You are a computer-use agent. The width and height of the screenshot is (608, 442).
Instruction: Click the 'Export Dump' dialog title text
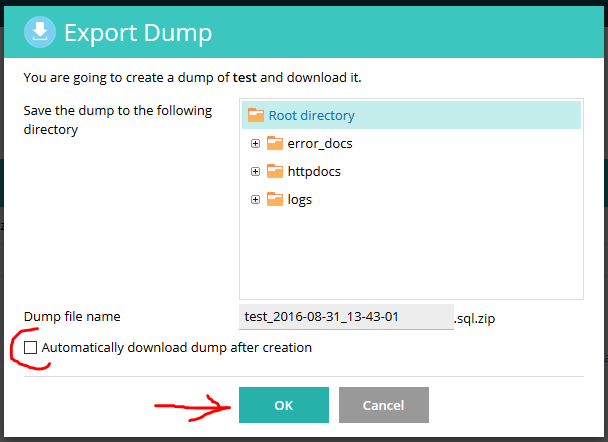tap(138, 32)
